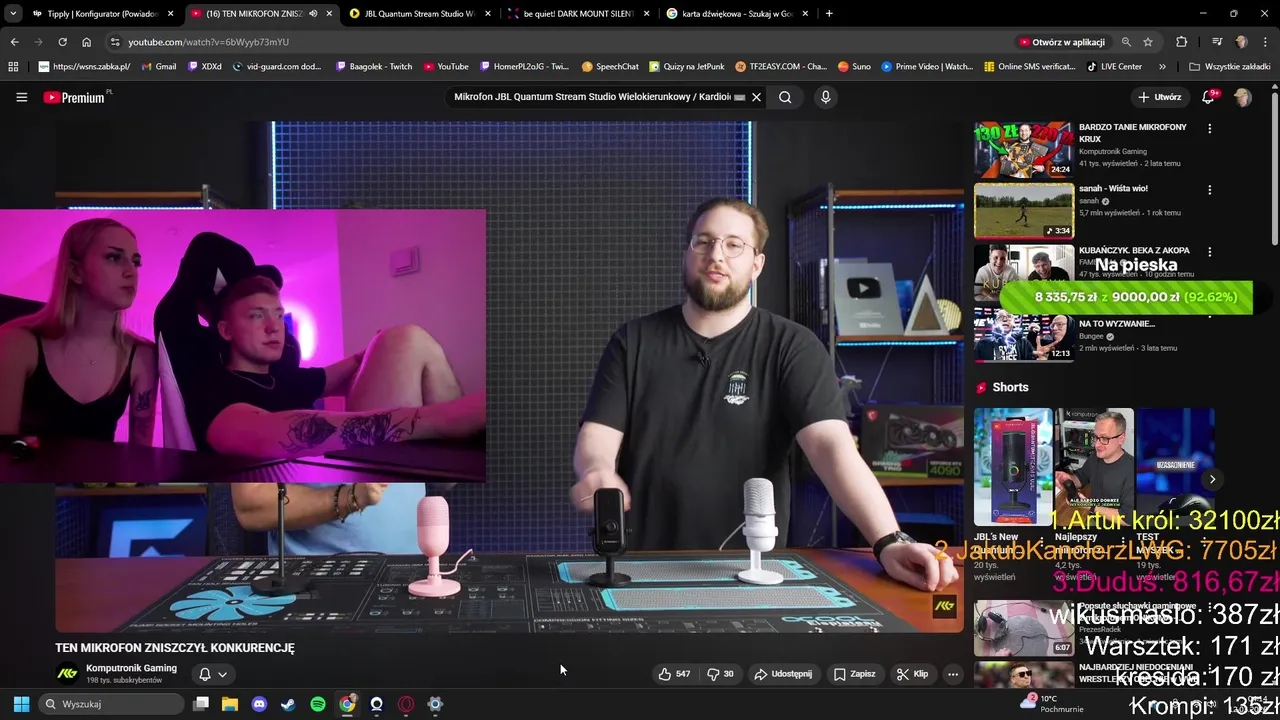This screenshot has height=720, width=1280.
Task: Open Windows Start menu
Action: coord(21,704)
